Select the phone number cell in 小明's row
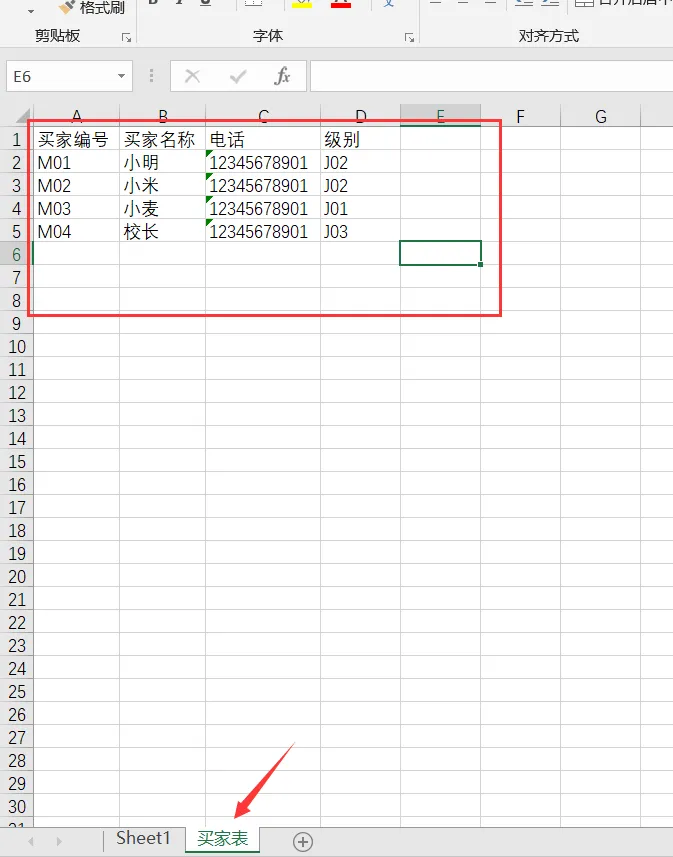Image resolution: width=673 pixels, height=857 pixels. [x=263, y=162]
